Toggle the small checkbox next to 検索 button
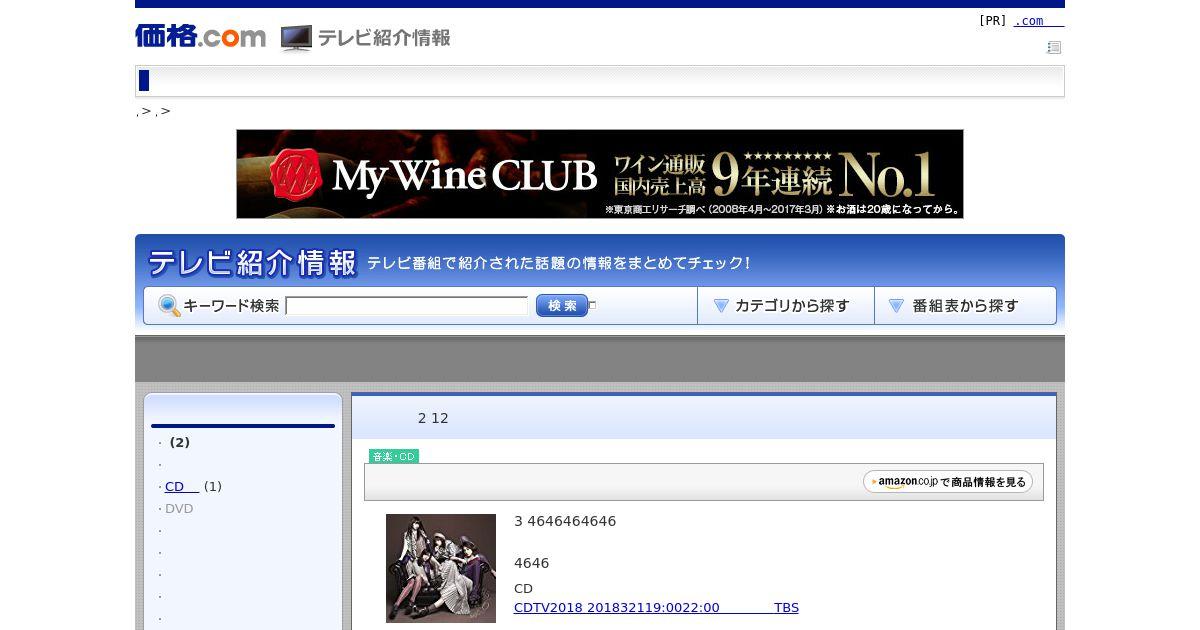 [592, 305]
